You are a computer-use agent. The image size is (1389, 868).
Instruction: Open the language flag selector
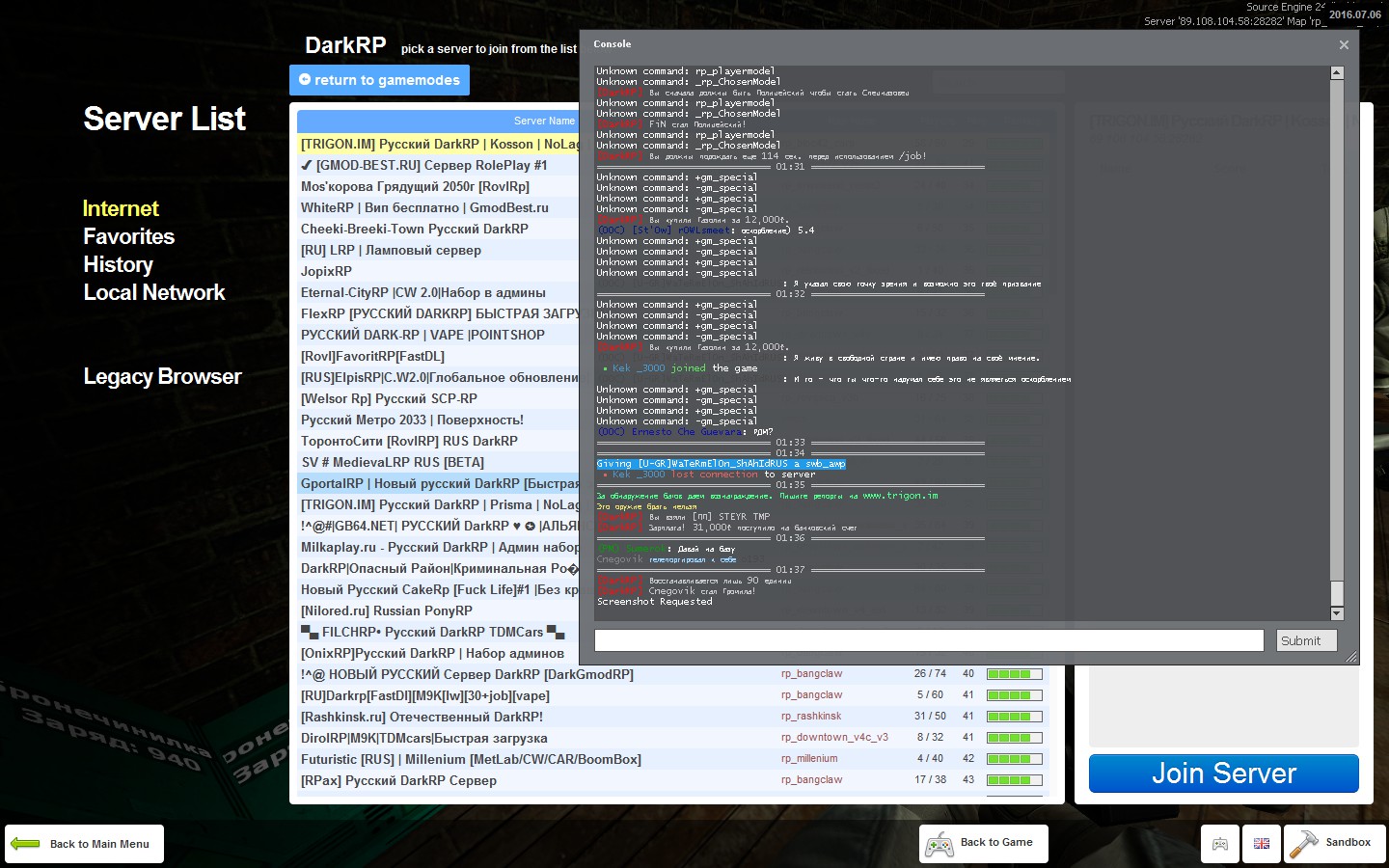(x=1262, y=844)
